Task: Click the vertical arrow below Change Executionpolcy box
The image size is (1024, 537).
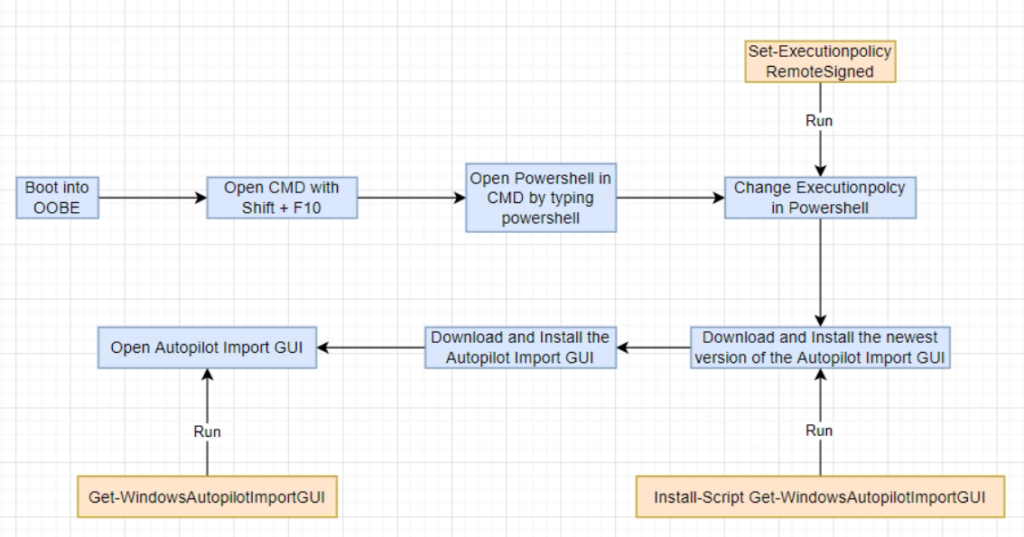Action: tap(820, 272)
